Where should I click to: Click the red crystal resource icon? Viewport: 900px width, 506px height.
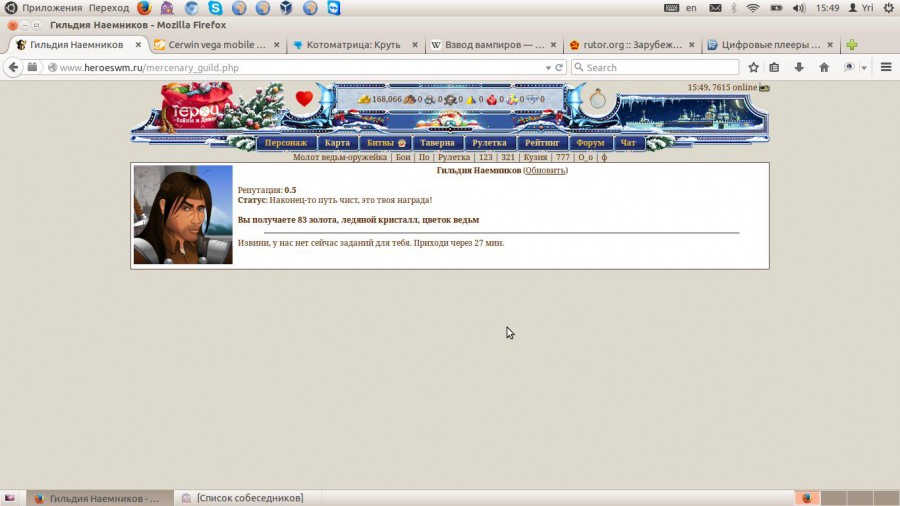click(492, 100)
